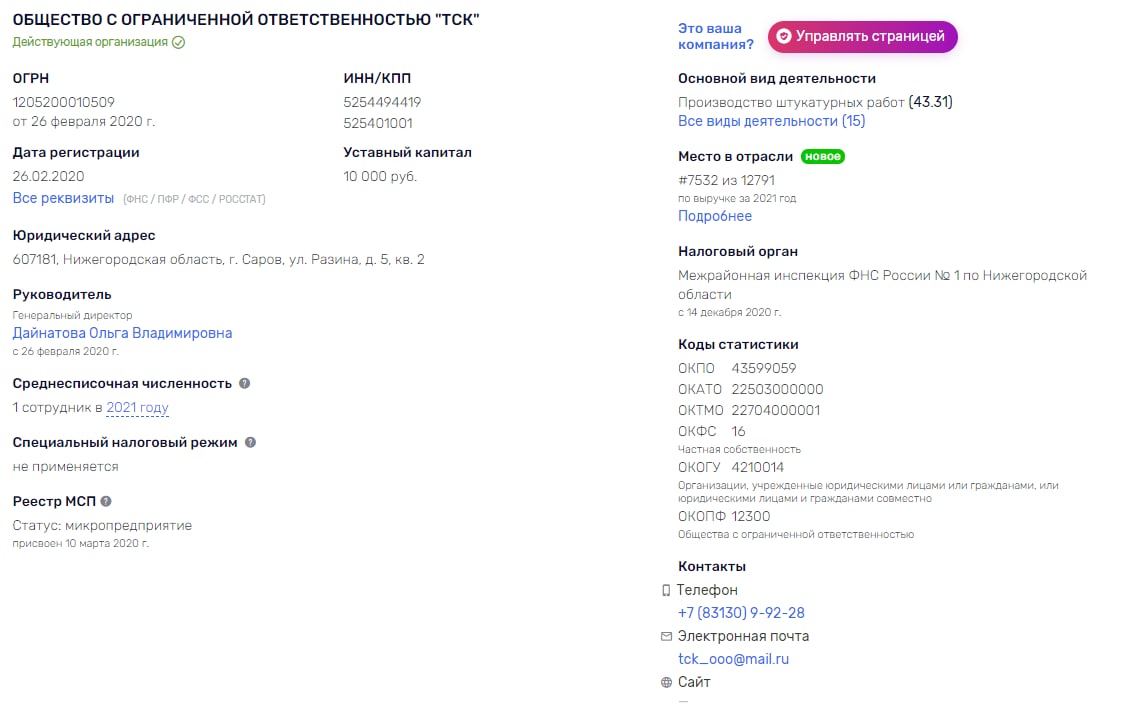Click the activity code (43.31)
This screenshot has width=1127, height=724.
pyautogui.click(x=930, y=102)
